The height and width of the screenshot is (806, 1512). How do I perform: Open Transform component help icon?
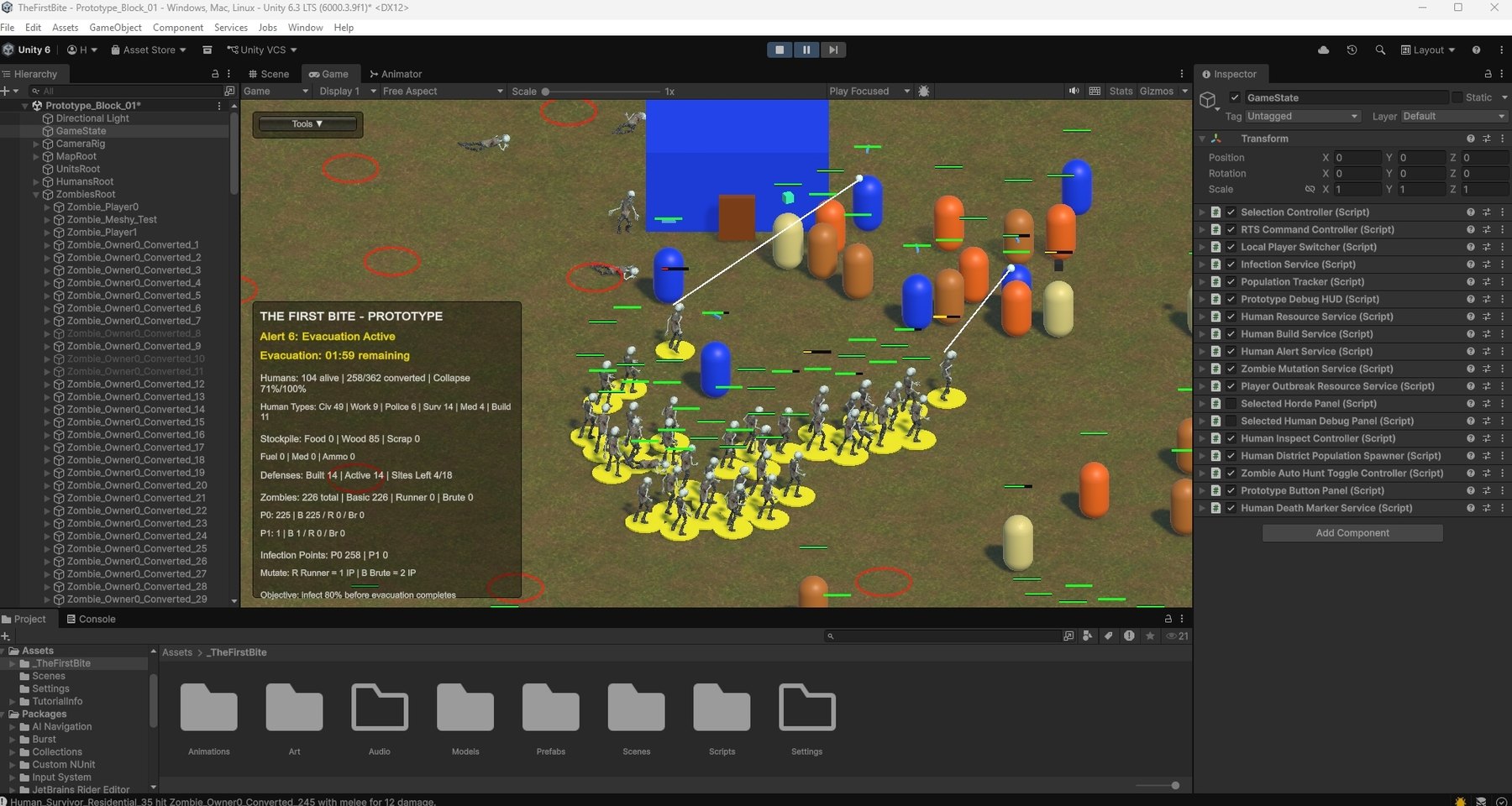[1471, 139]
